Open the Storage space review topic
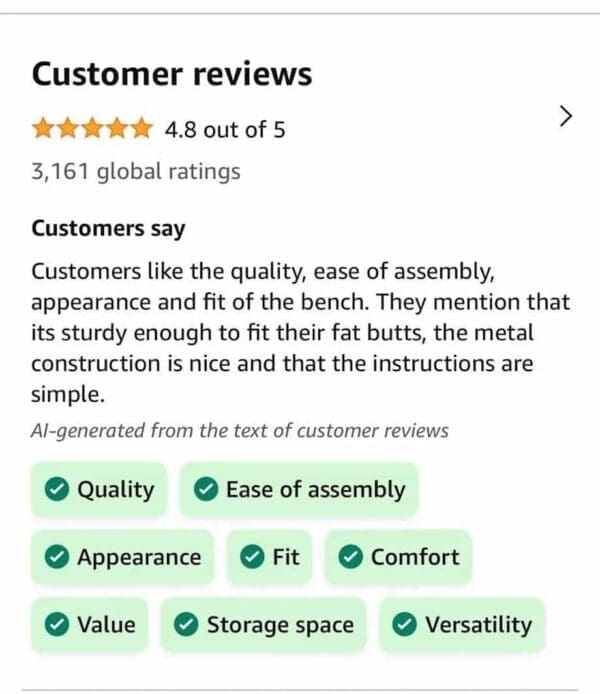 click(264, 626)
